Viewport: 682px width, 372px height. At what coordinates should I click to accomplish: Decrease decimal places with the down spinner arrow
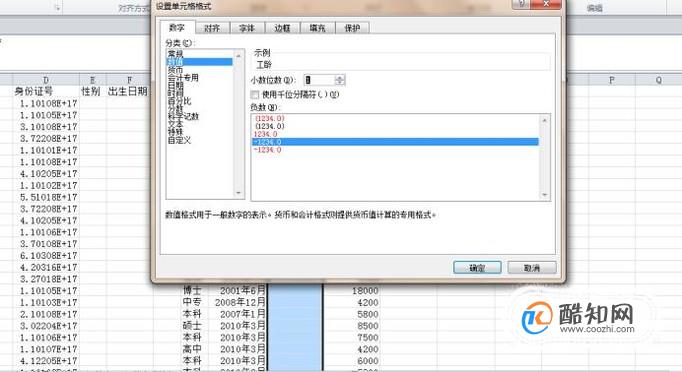pos(340,82)
